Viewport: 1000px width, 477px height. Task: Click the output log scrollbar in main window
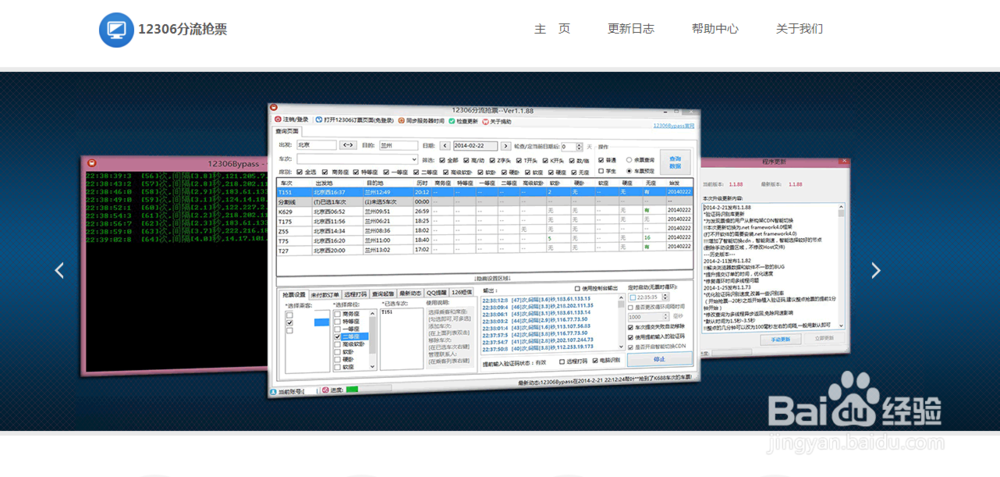coord(622,324)
